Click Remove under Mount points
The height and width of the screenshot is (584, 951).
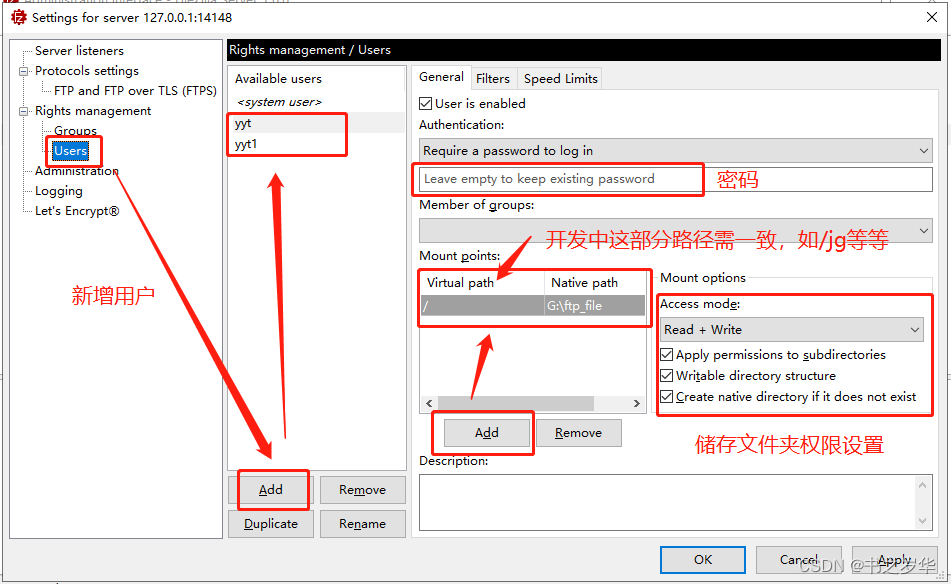(579, 433)
